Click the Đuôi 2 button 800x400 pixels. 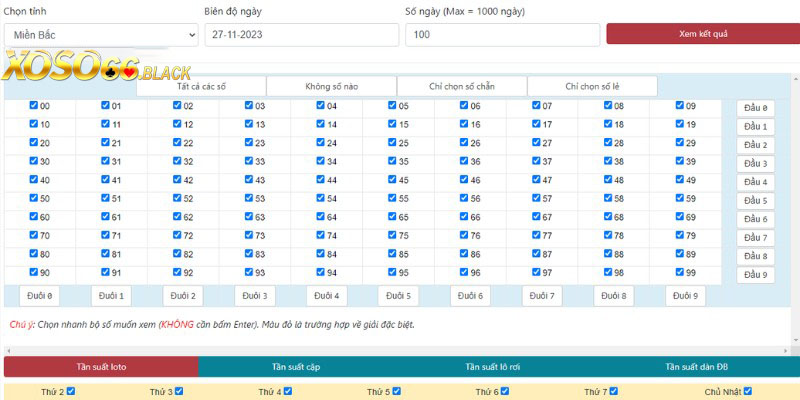(183, 296)
